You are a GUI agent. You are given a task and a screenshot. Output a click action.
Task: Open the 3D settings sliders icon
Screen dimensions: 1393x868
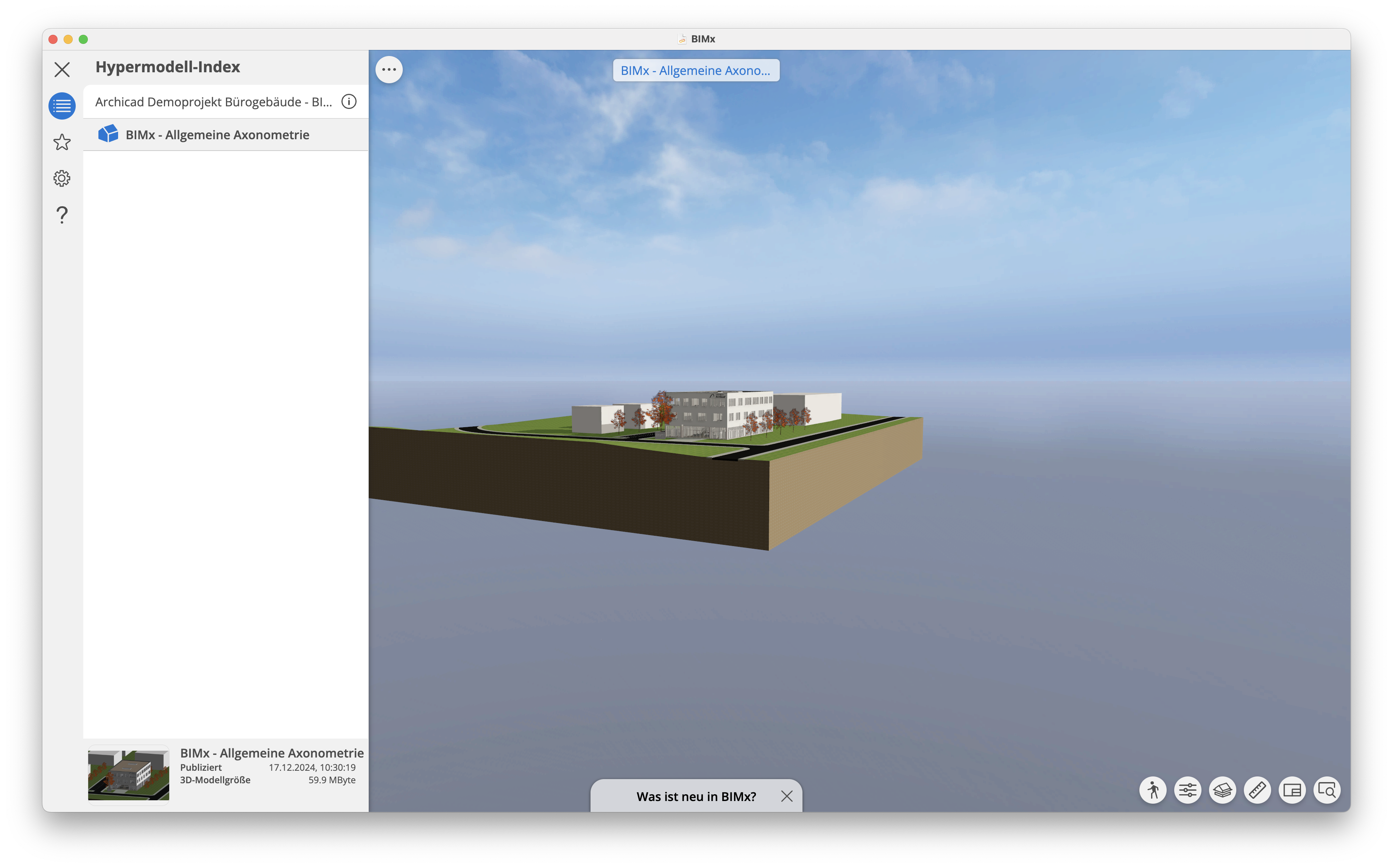[1187, 790]
